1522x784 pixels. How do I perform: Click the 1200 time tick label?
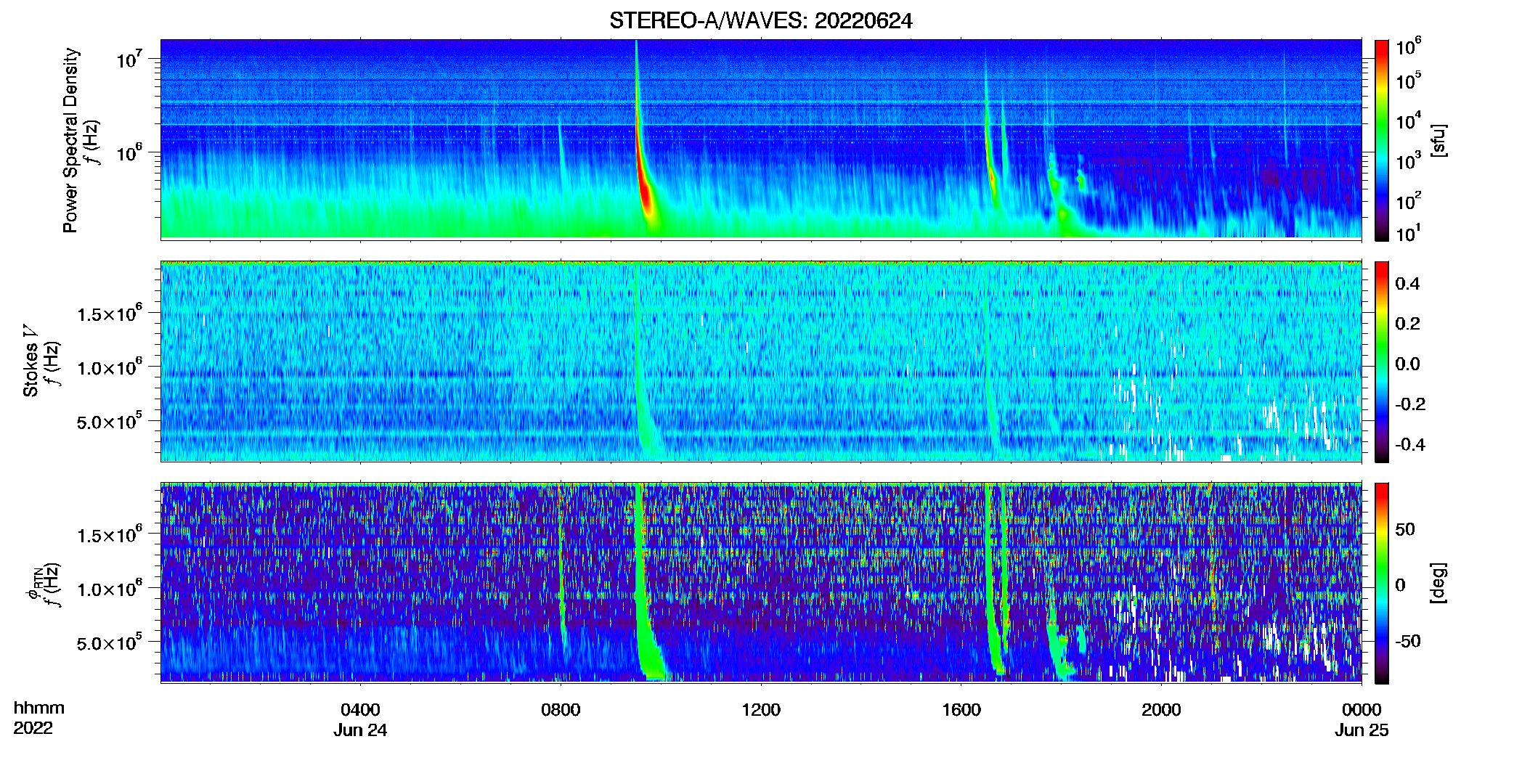point(761,709)
